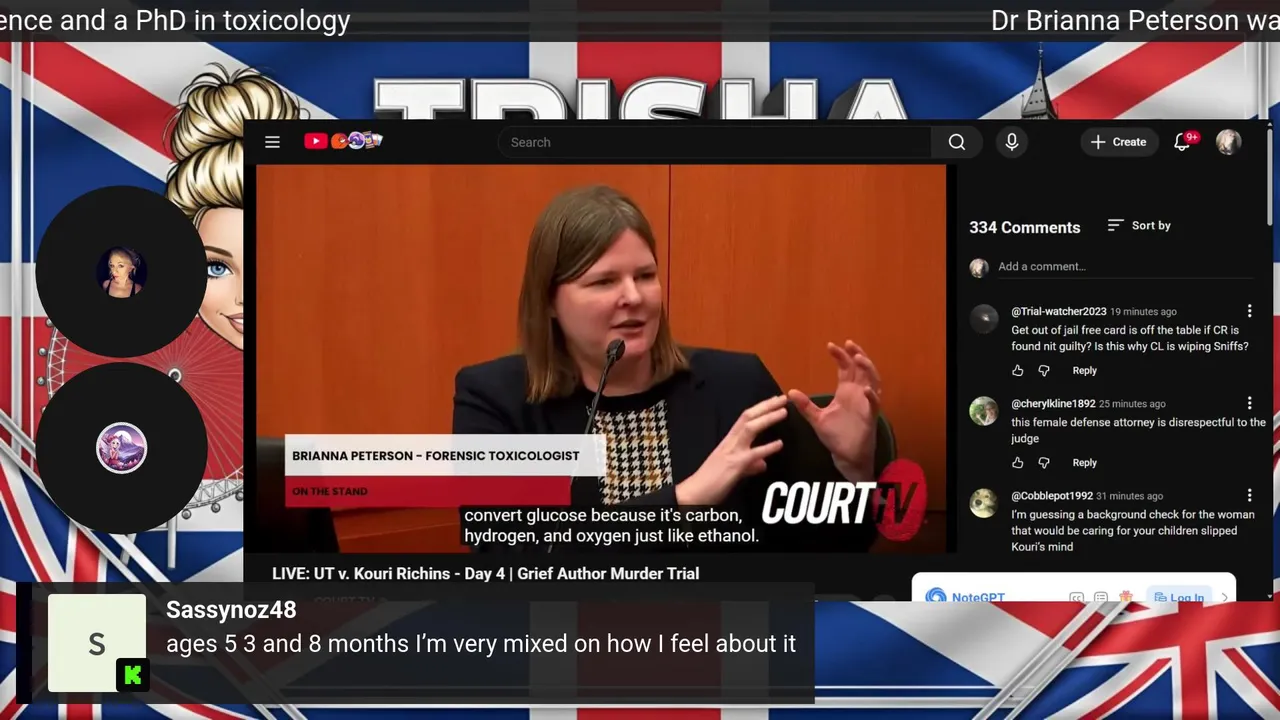Viewport: 1280px width, 720px height.
Task: Click the '19 minutes ago' comment timestamp
Action: click(x=1143, y=312)
